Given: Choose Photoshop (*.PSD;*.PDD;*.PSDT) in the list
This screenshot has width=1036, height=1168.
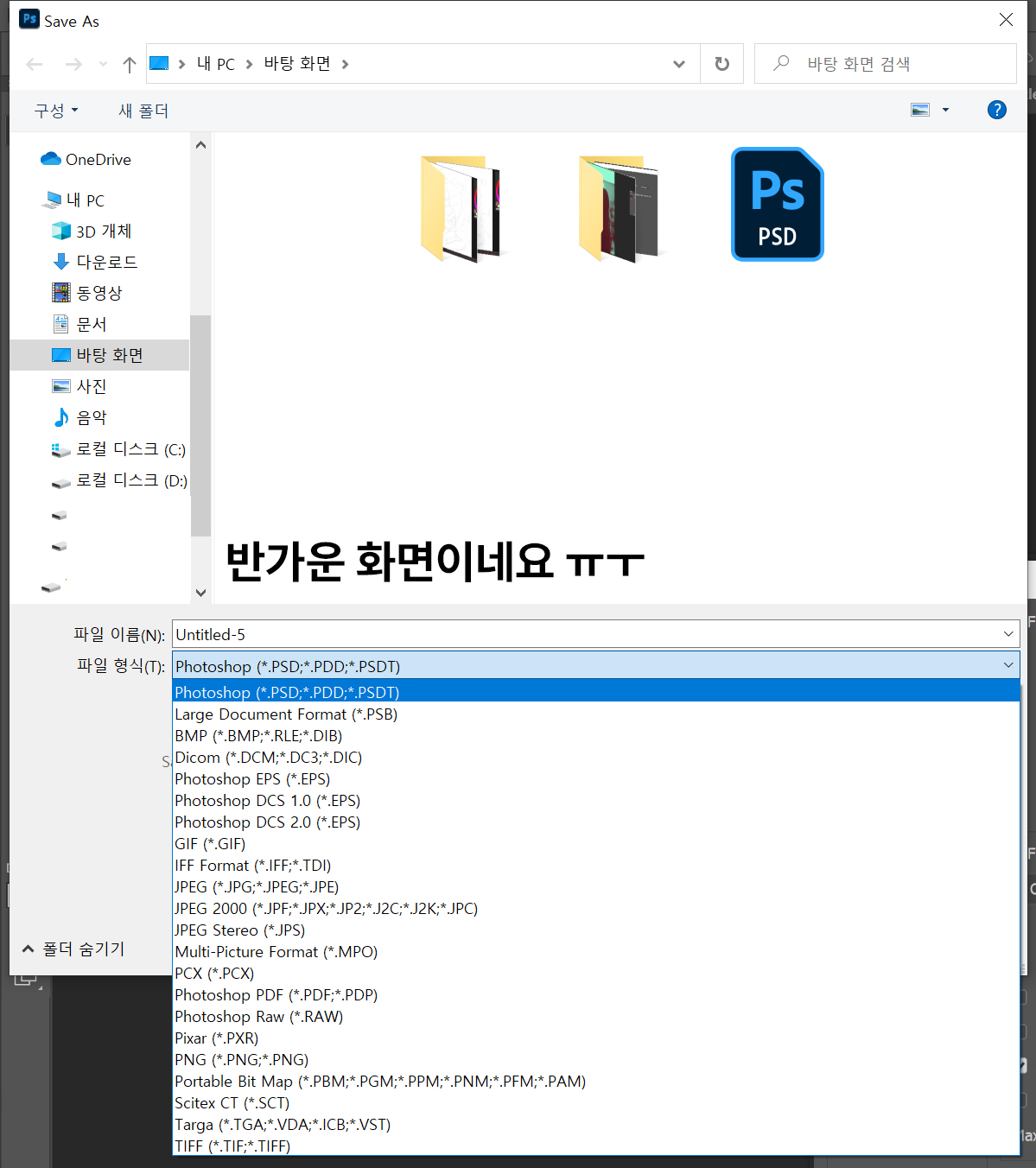Looking at the screenshot, I should click(596, 692).
